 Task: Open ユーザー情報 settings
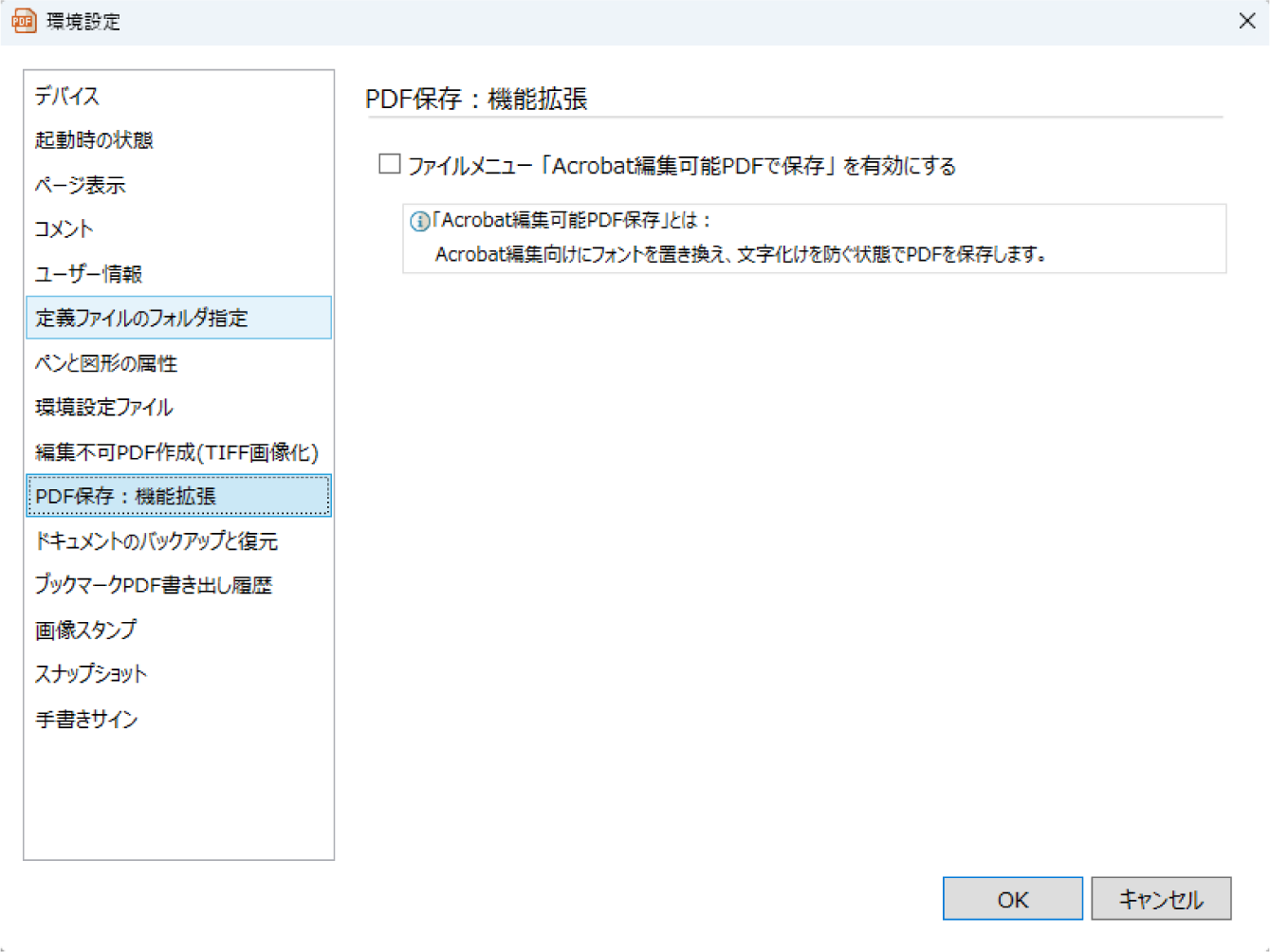(x=178, y=274)
